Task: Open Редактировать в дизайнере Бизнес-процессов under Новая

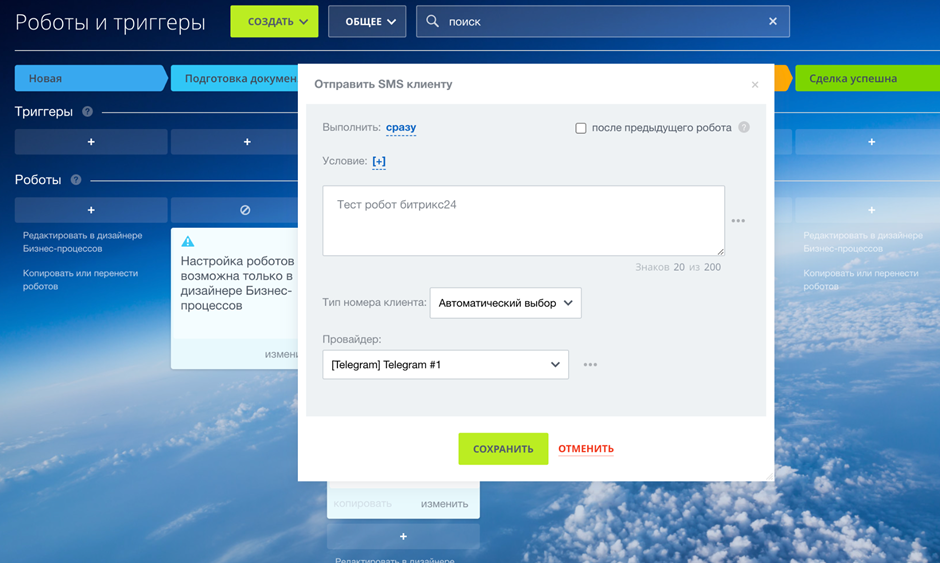Action: click(x=83, y=242)
